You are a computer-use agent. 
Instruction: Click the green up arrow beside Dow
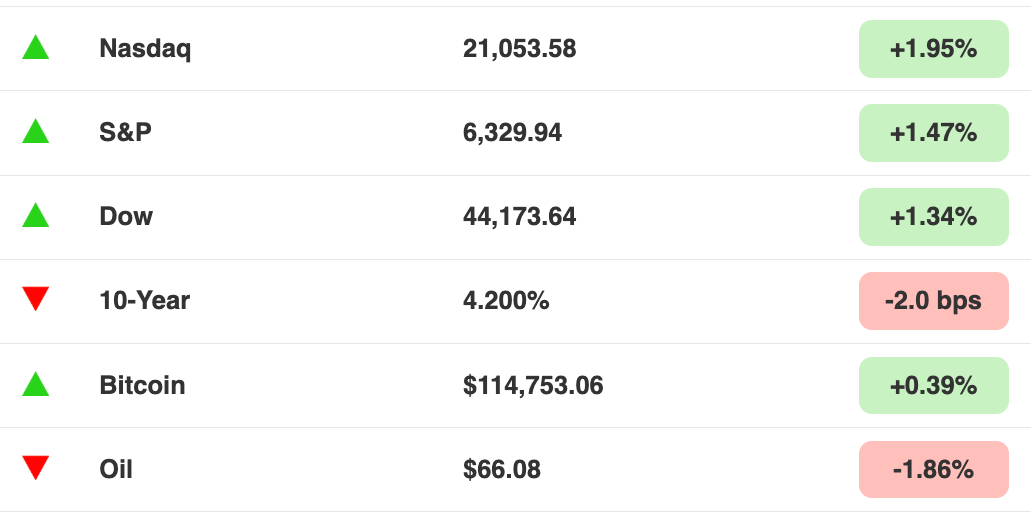click(36, 215)
